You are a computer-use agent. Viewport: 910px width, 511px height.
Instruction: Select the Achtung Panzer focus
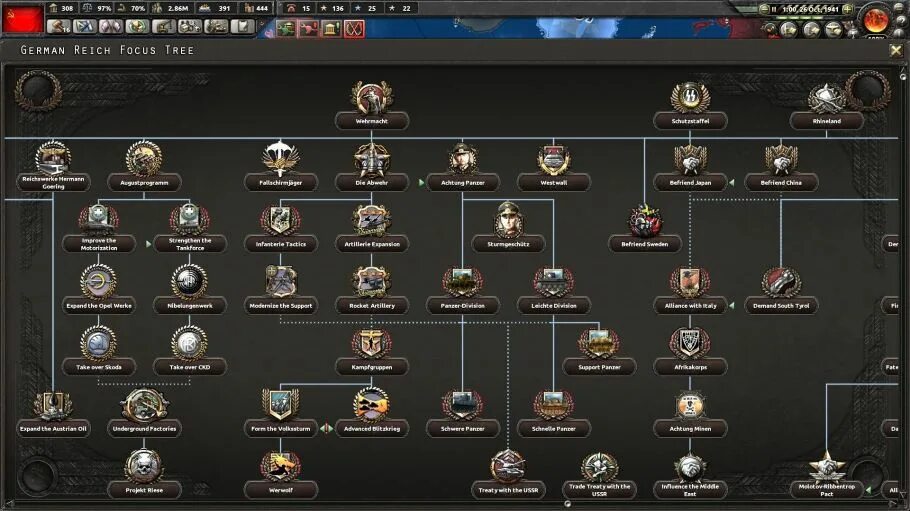463,167
